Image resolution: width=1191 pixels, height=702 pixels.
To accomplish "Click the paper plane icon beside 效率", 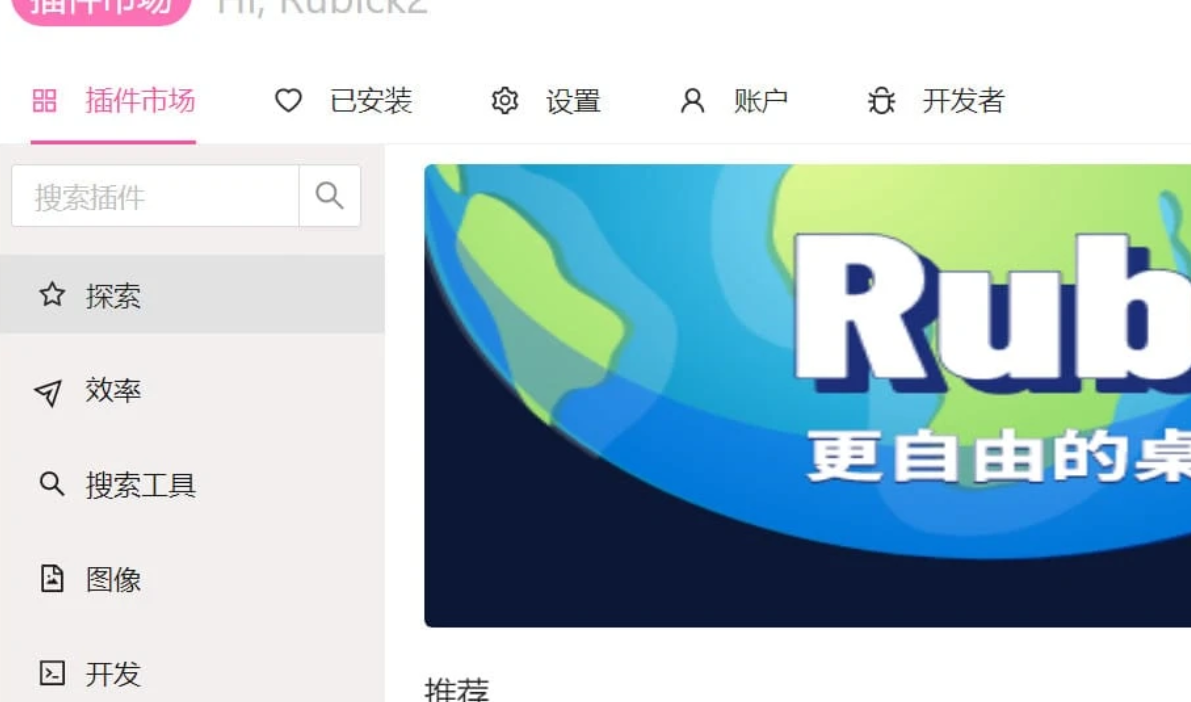I will (49, 392).
